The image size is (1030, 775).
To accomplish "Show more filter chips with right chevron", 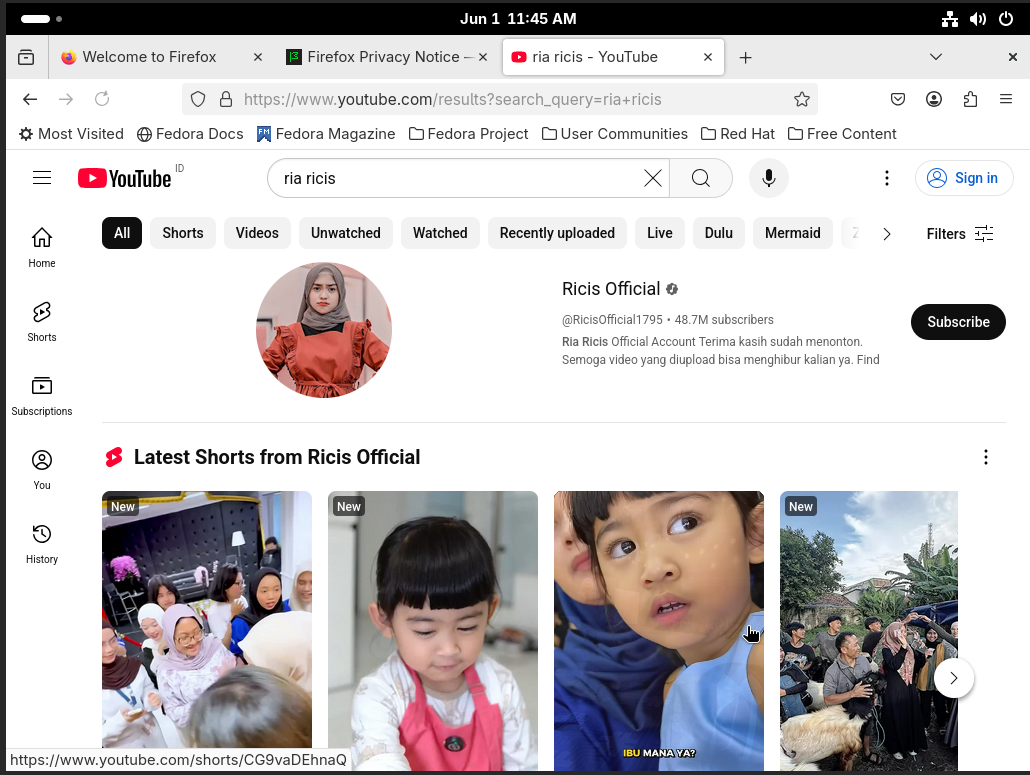I will 887,234.
